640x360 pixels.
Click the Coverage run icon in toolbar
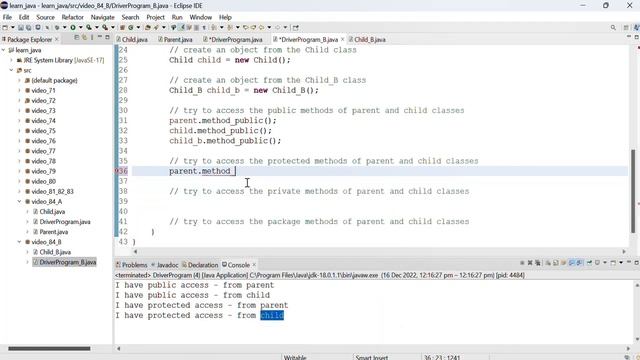pos(89,27)
